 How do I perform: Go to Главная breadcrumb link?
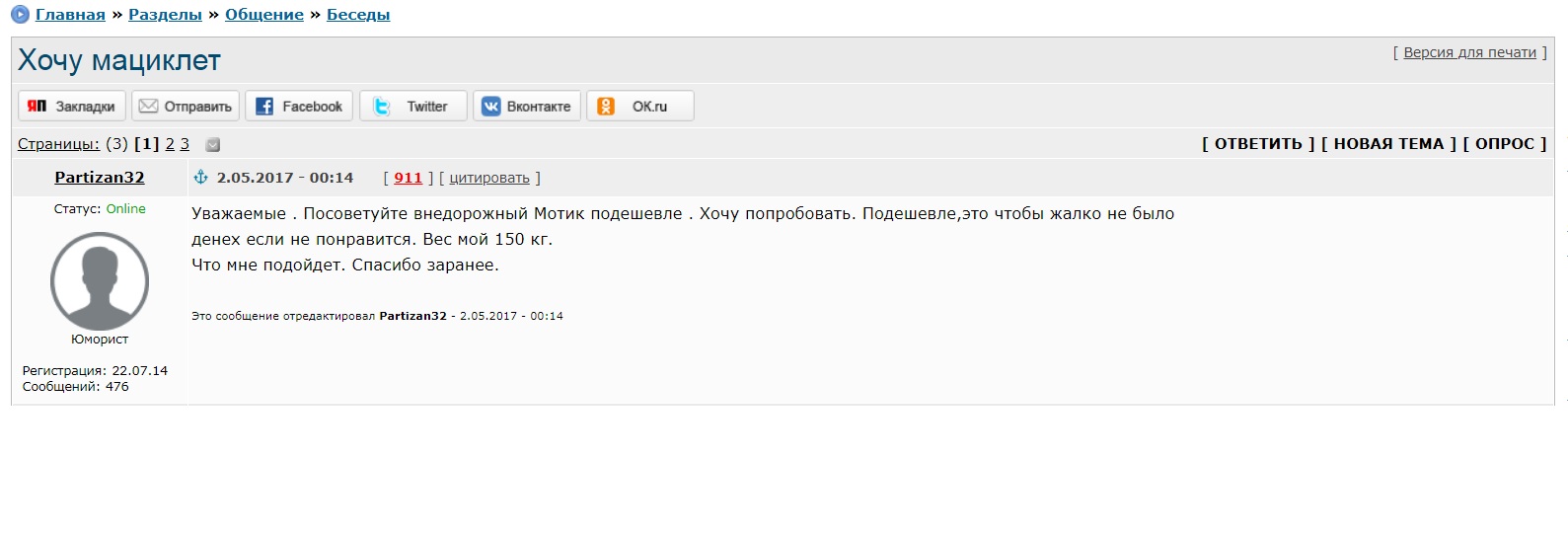point(70,15)
